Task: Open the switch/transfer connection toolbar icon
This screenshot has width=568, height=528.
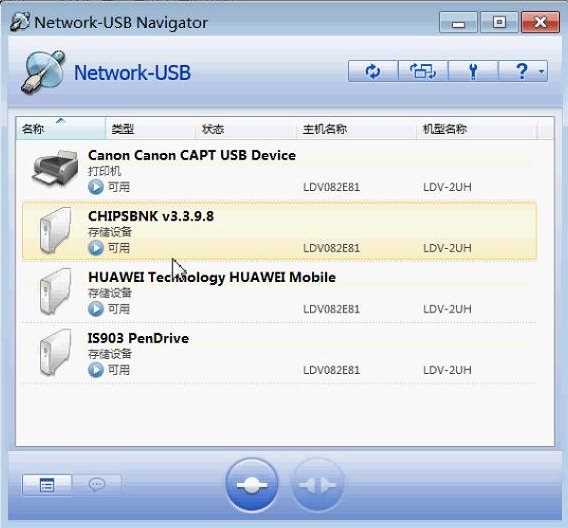Action: click(x=423, y=71)
